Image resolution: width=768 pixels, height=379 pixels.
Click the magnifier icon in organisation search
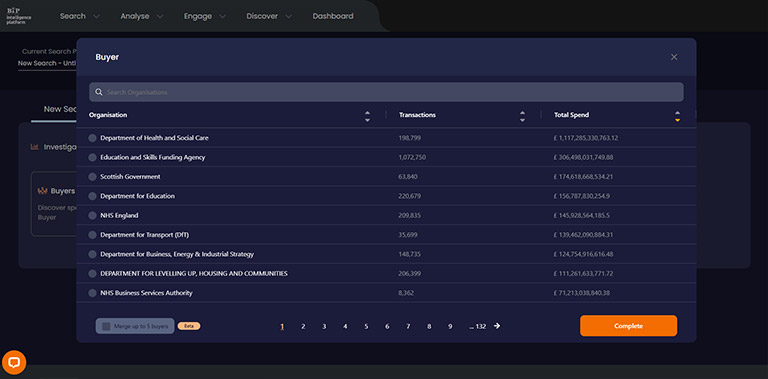99,92
